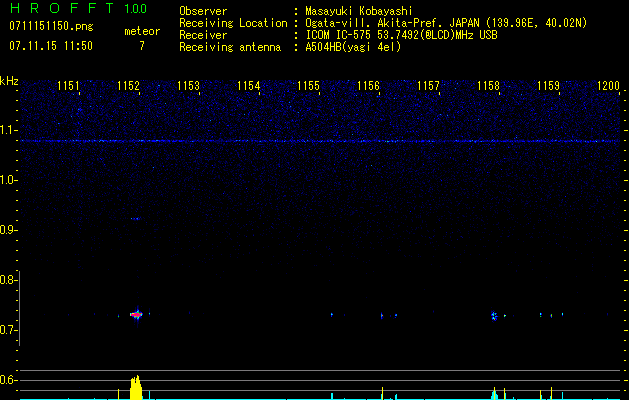Click frequency axis label 0.6
The image size is (629, 400).
8,380
